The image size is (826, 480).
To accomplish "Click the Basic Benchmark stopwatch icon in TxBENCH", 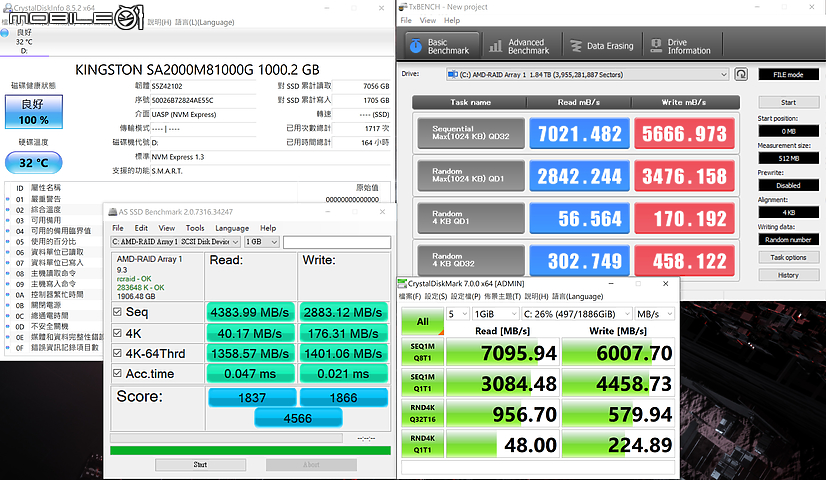I will click(x=416, y=46).
